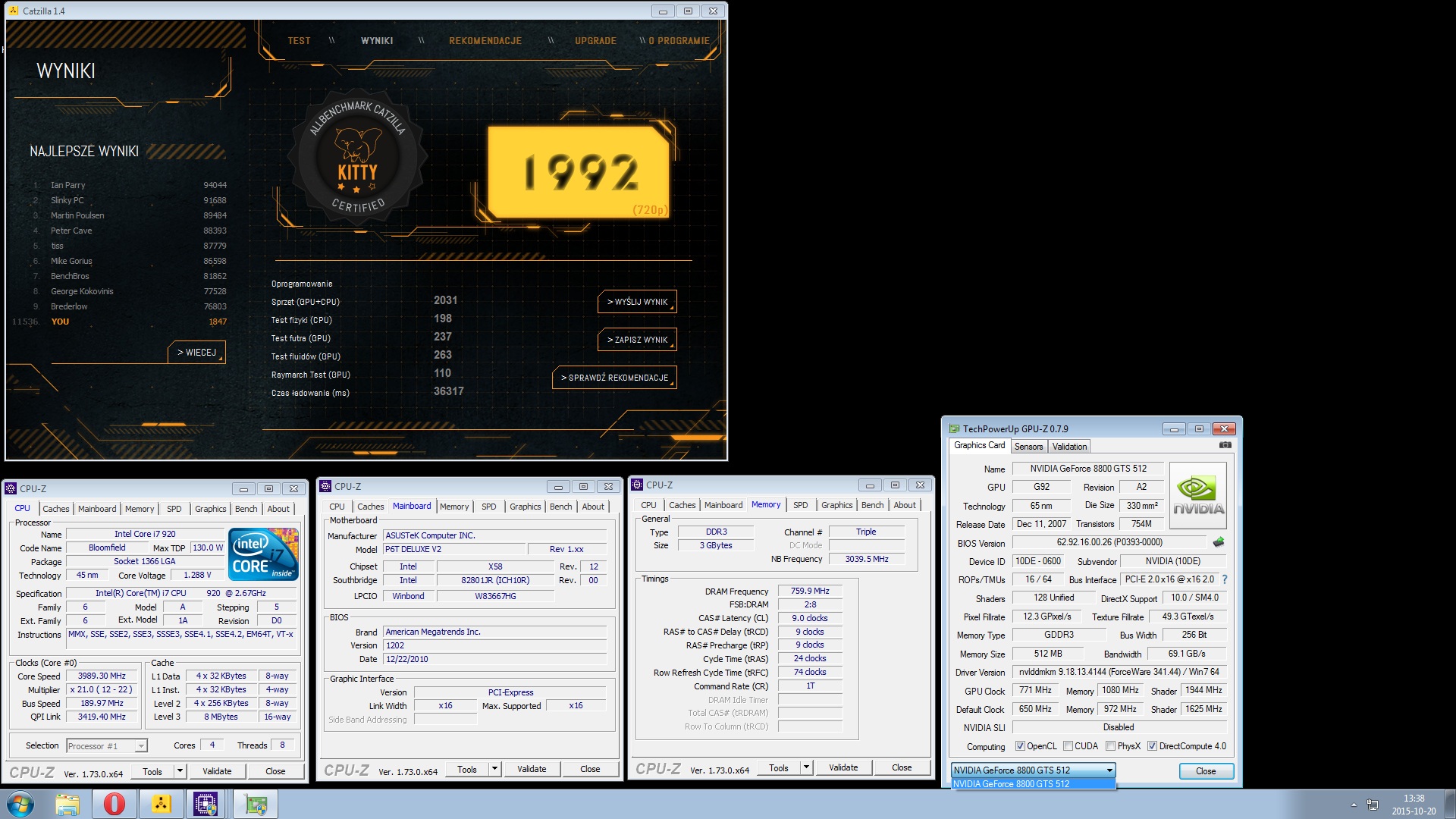Click the SPRAWDŹ REKOMENDACJE button
Image resolution: width=1456 pixels, height=819 pixels.
[x=614, y=378]
